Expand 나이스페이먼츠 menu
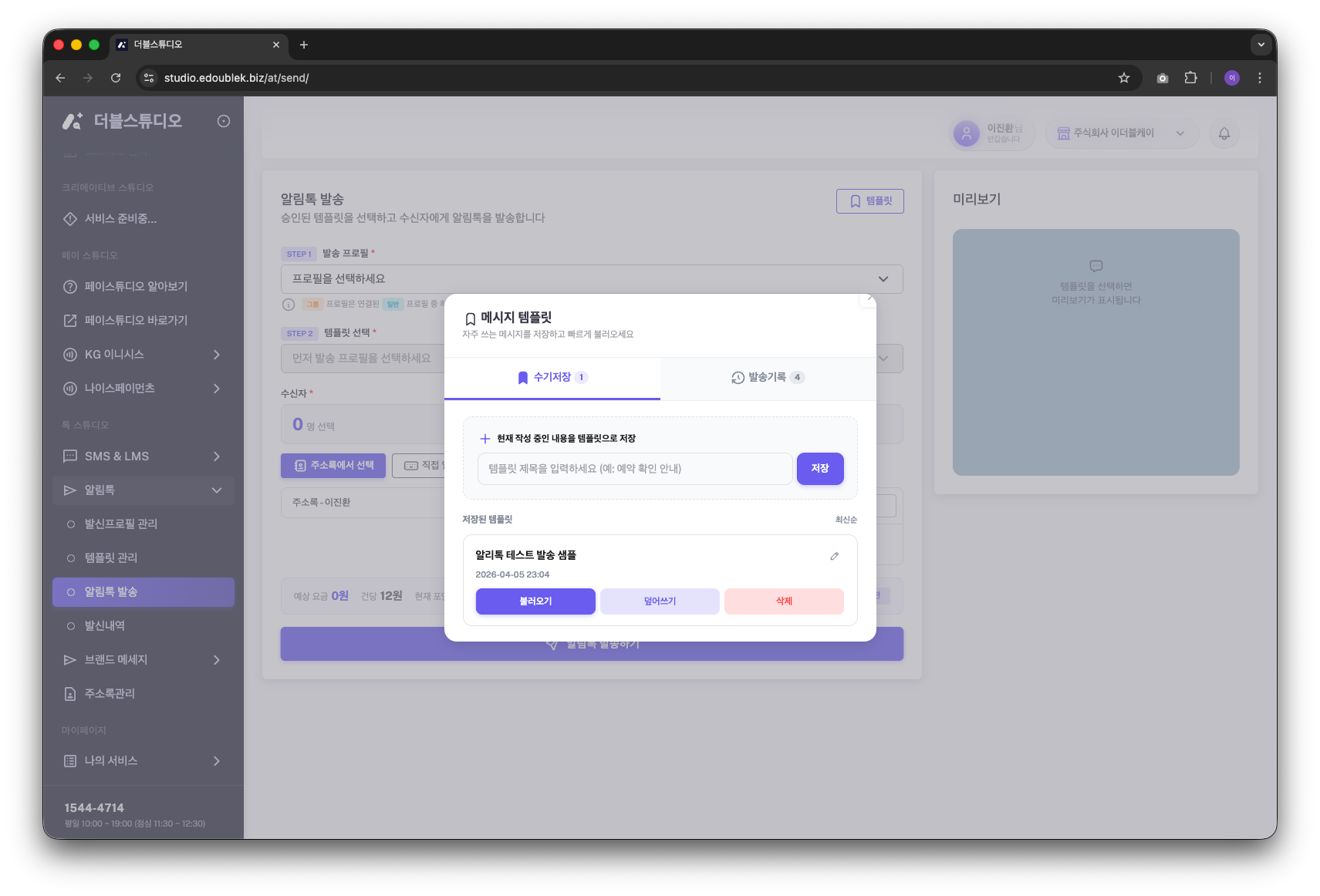 tap(143, 389)
